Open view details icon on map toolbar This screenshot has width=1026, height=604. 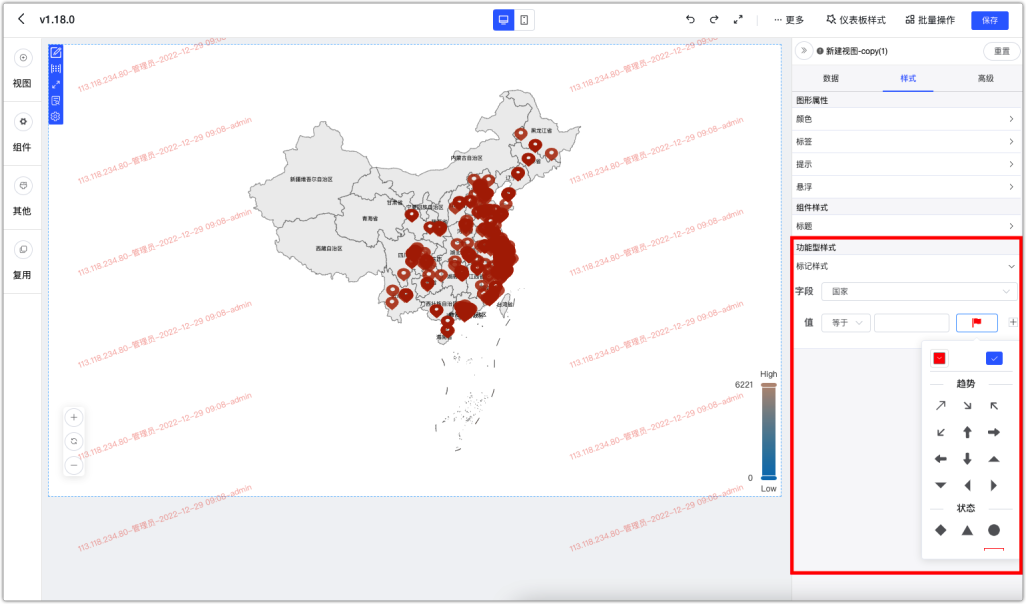(56, 100)
